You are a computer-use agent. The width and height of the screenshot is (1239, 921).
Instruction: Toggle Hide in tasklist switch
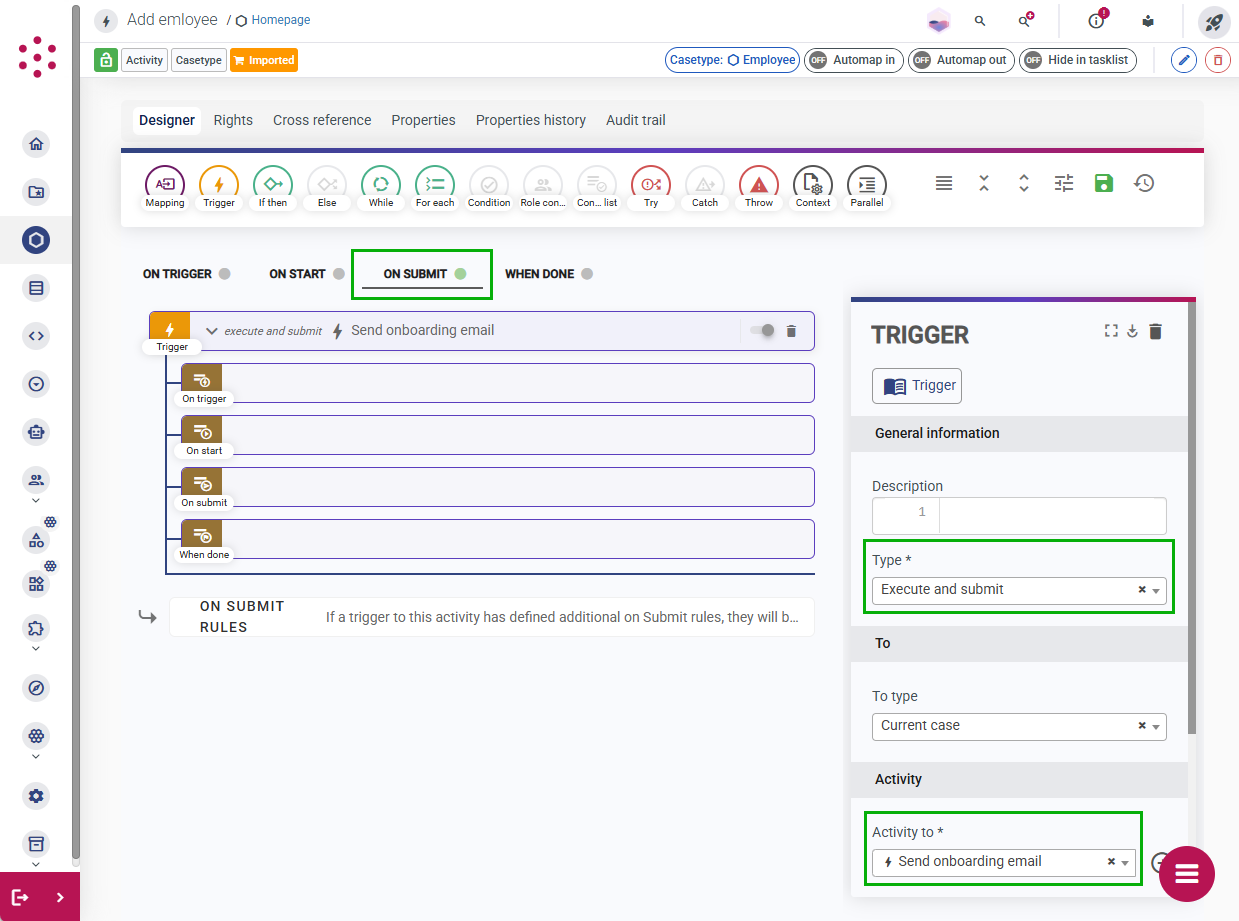[x=1078, y=60]
